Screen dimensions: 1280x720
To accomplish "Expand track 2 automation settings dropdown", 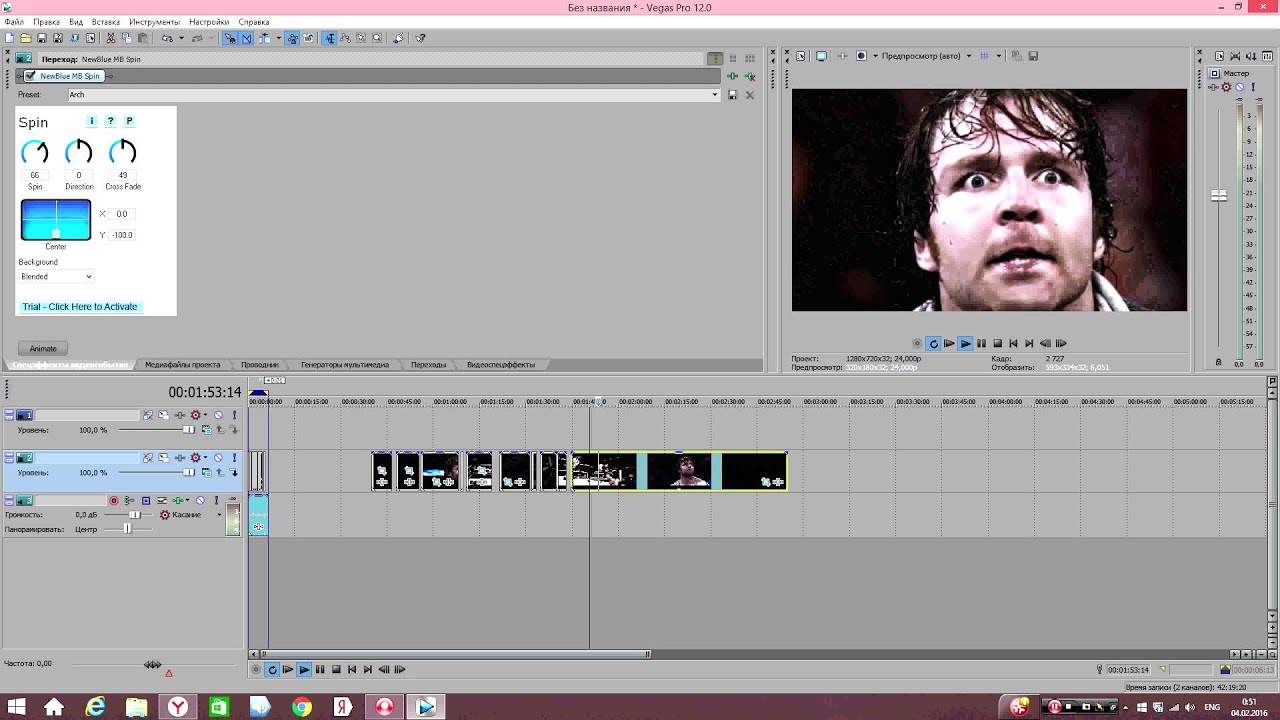I will coord(205,458).
